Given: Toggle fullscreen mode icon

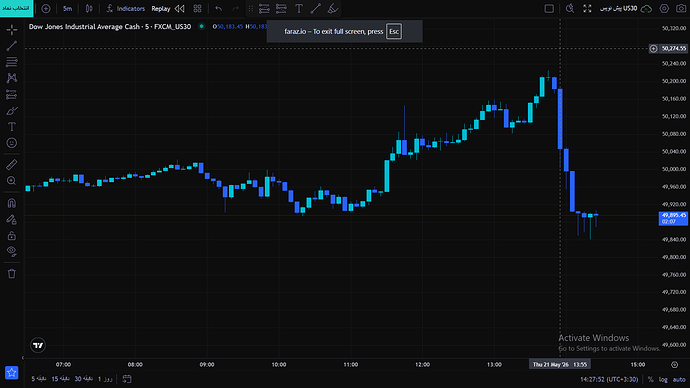Looking at the screenshot, I should (587, 8).
